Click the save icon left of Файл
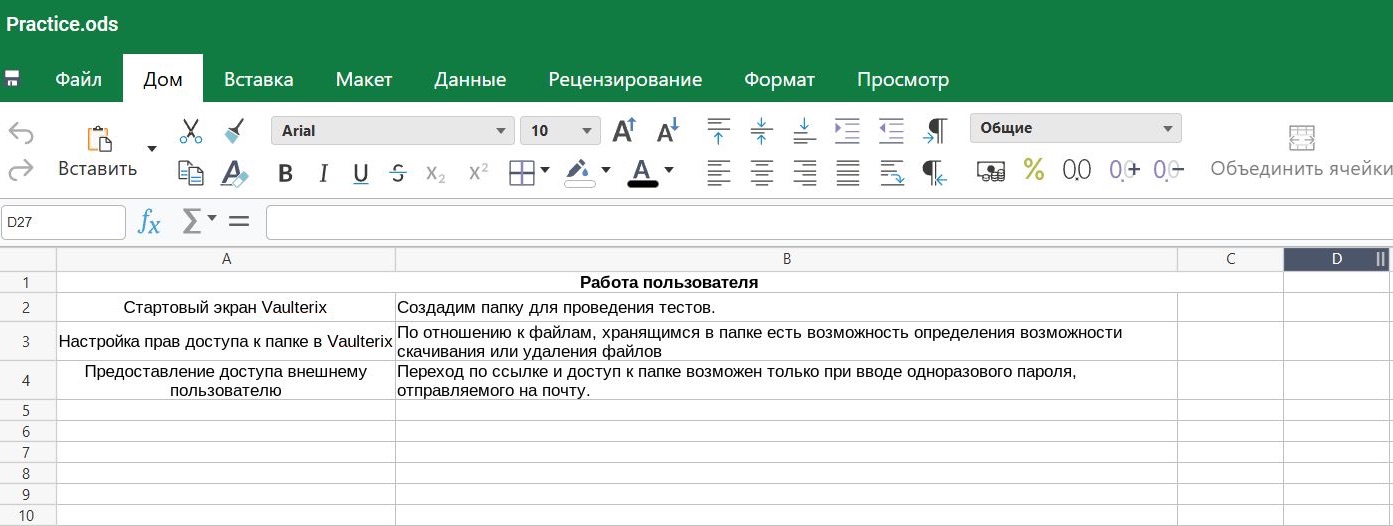The image size is (1393, 526). 13,78
